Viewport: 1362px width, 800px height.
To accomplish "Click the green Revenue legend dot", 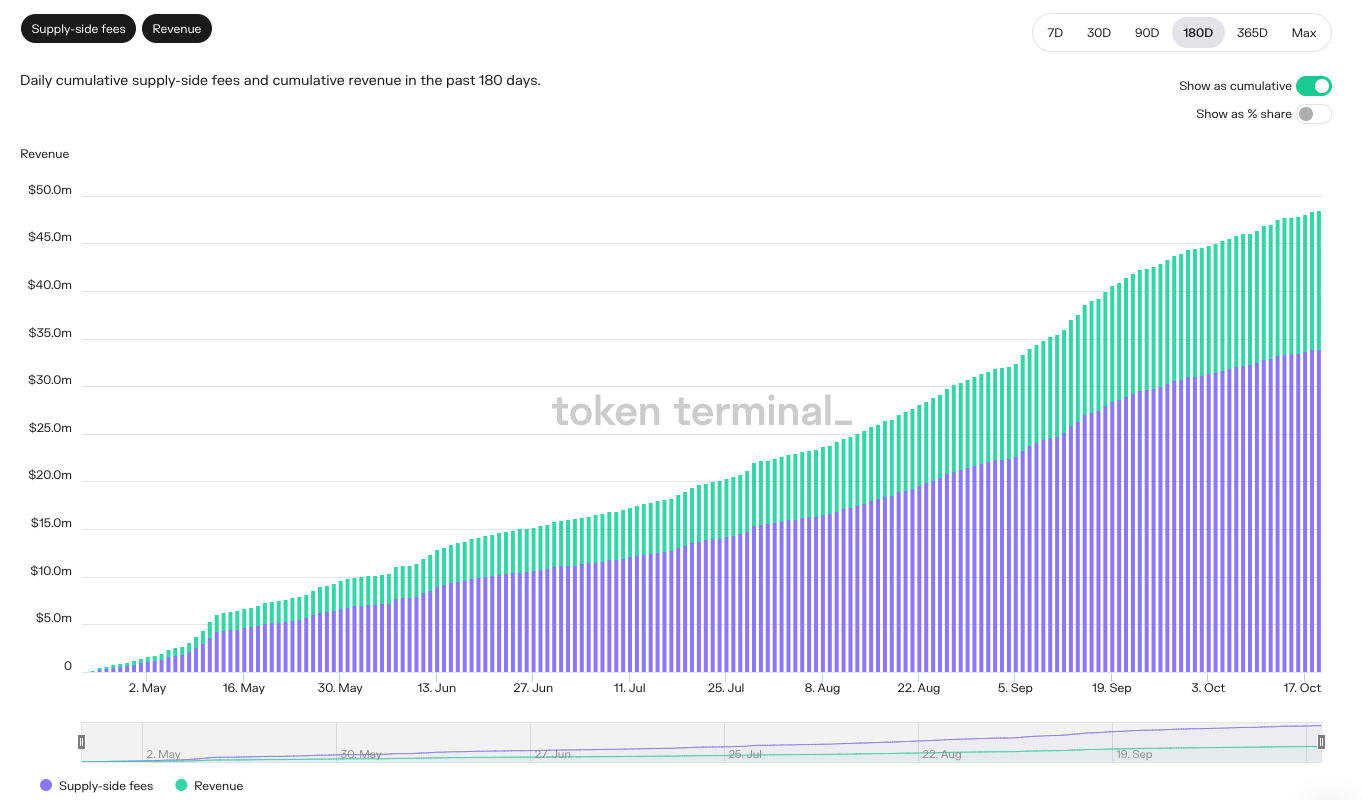I will (181, 786).
